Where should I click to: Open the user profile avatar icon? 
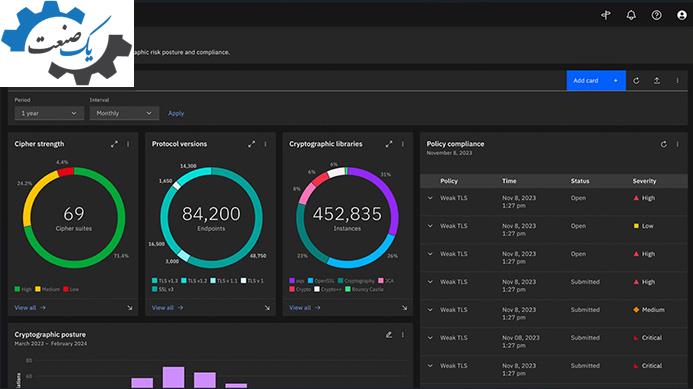click(682, 15)
